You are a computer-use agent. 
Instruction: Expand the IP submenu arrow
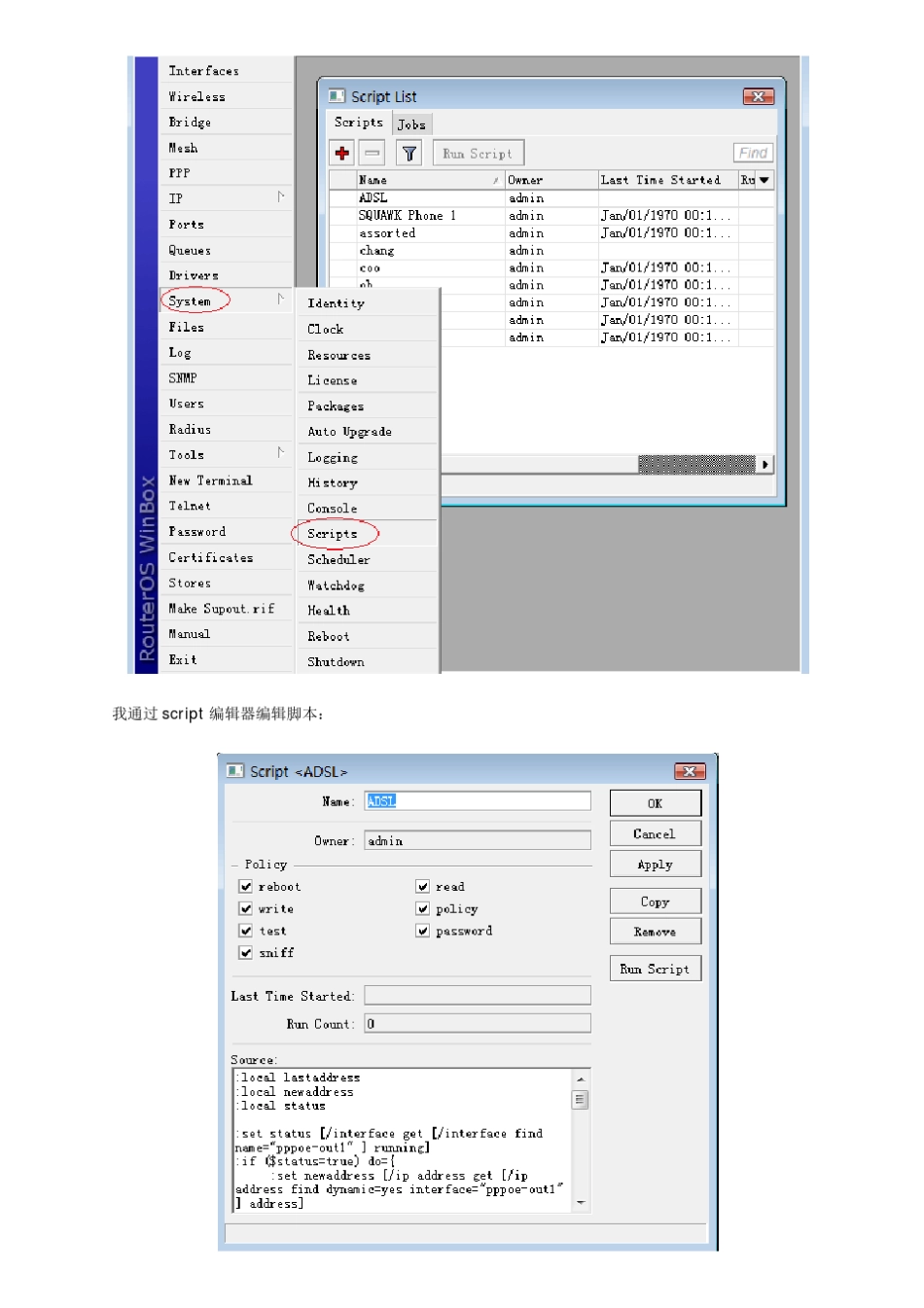click(280, 197)
